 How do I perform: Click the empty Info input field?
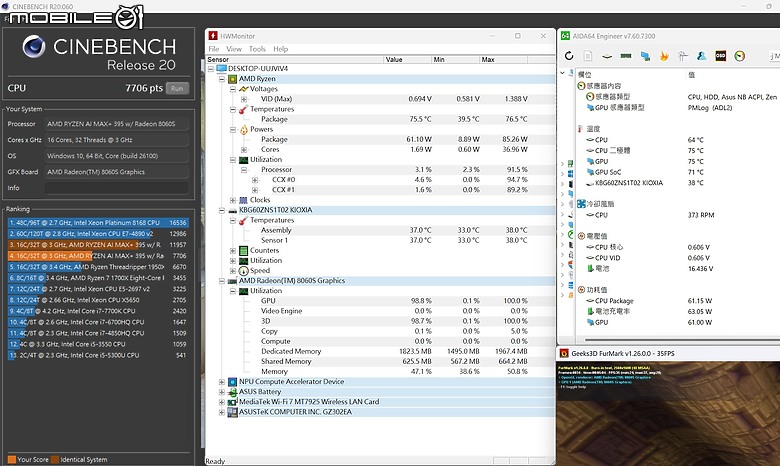coord(117,187)
